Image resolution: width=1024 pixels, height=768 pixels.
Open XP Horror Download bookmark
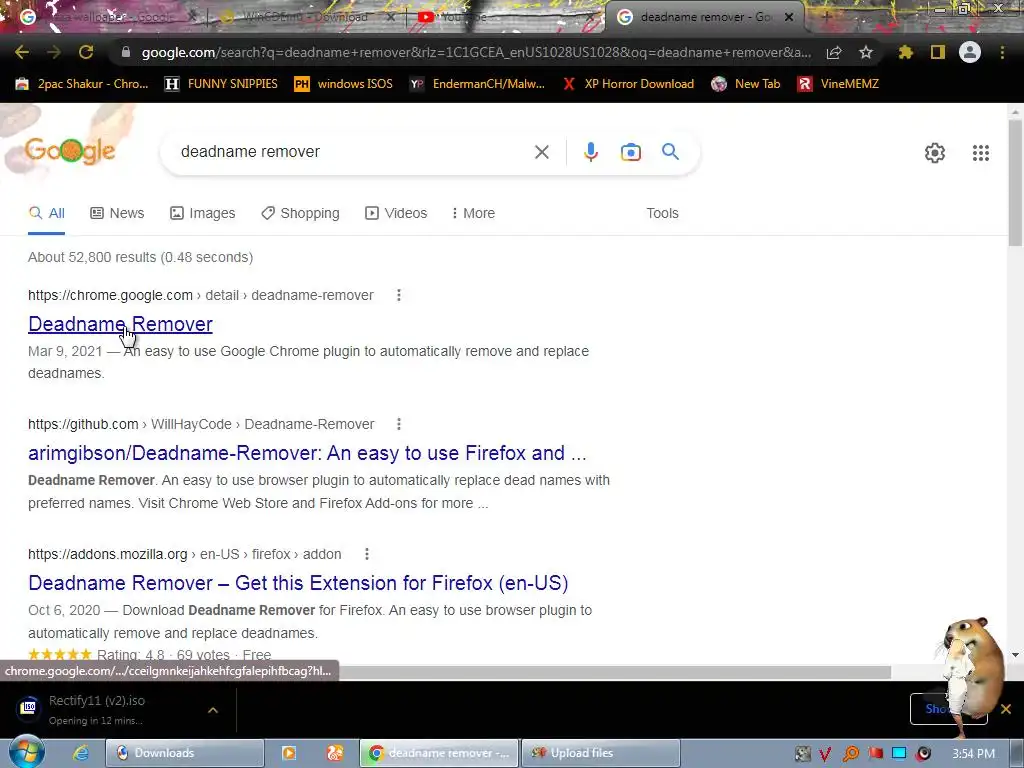(x=628, y=84)
